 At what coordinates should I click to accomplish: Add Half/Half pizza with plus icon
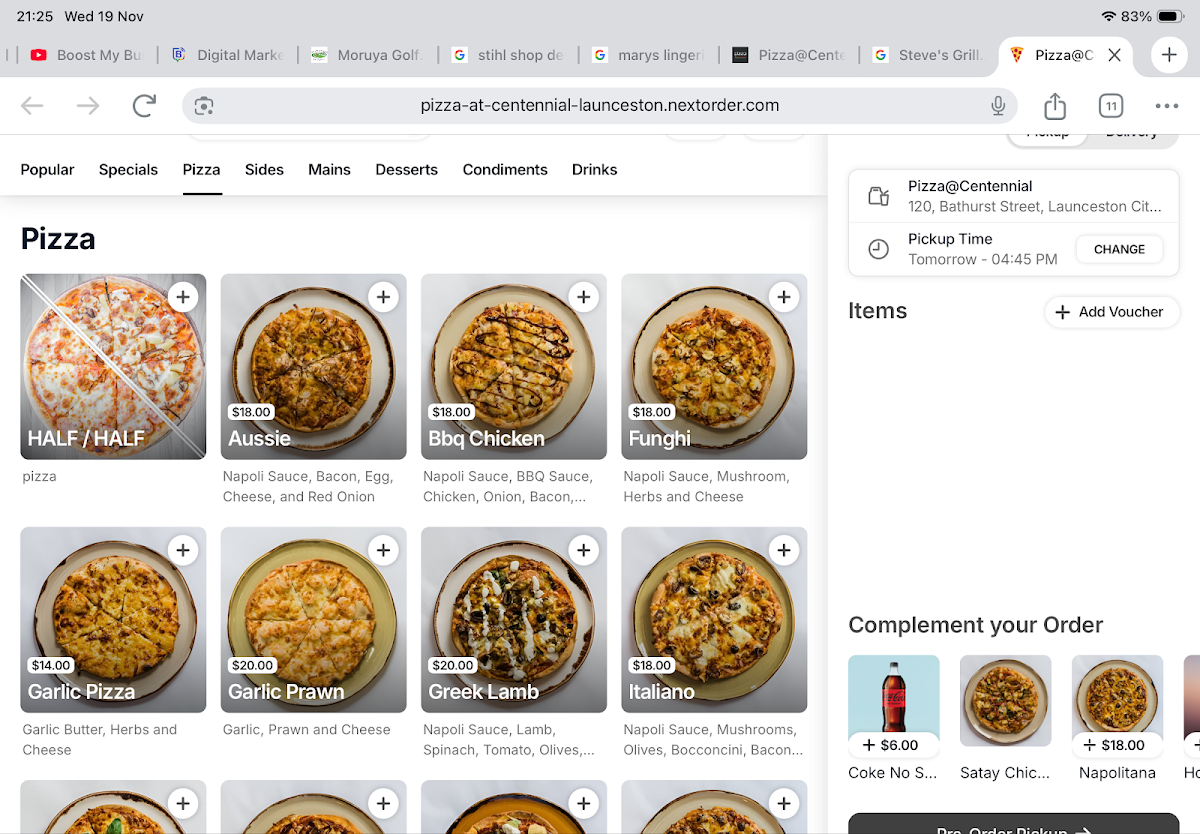point(183,297)
